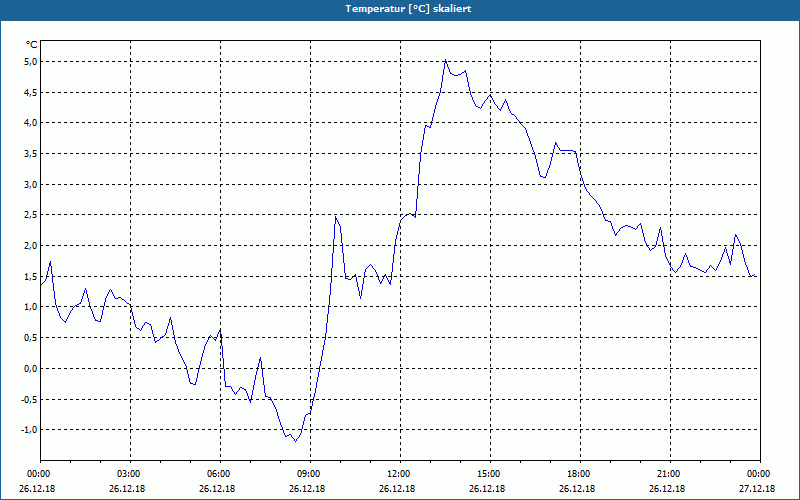Select the 09:00 time label

pos(310,474)
